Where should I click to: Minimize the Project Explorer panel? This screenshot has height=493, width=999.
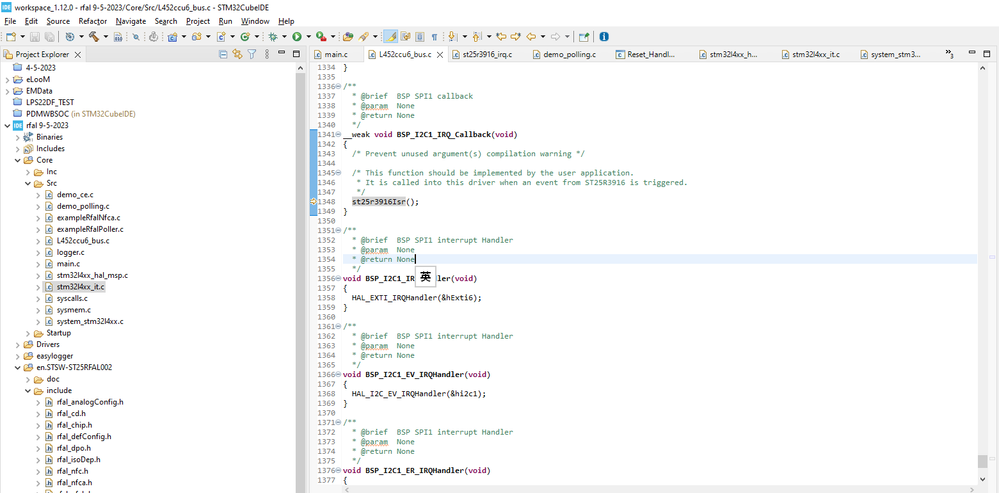[x=281, y=53]
